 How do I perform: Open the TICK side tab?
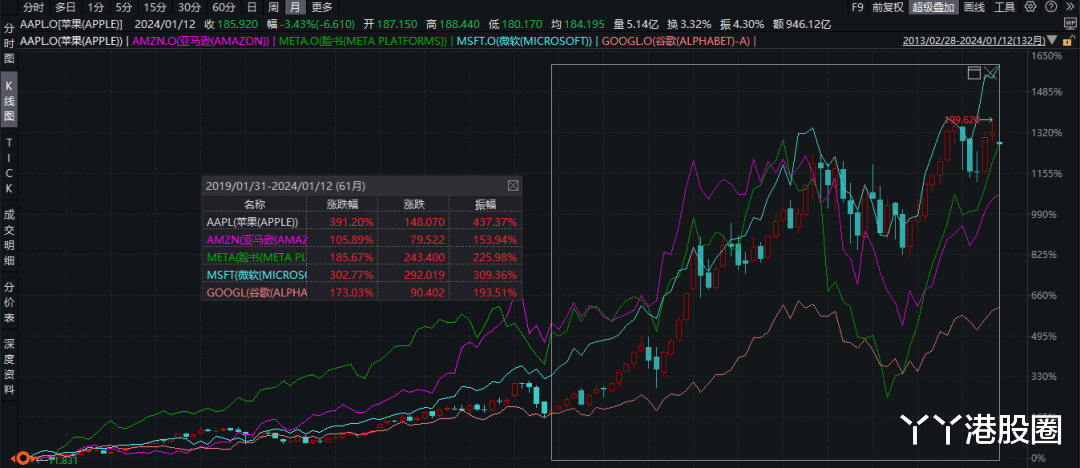click(x=9, y=165)
